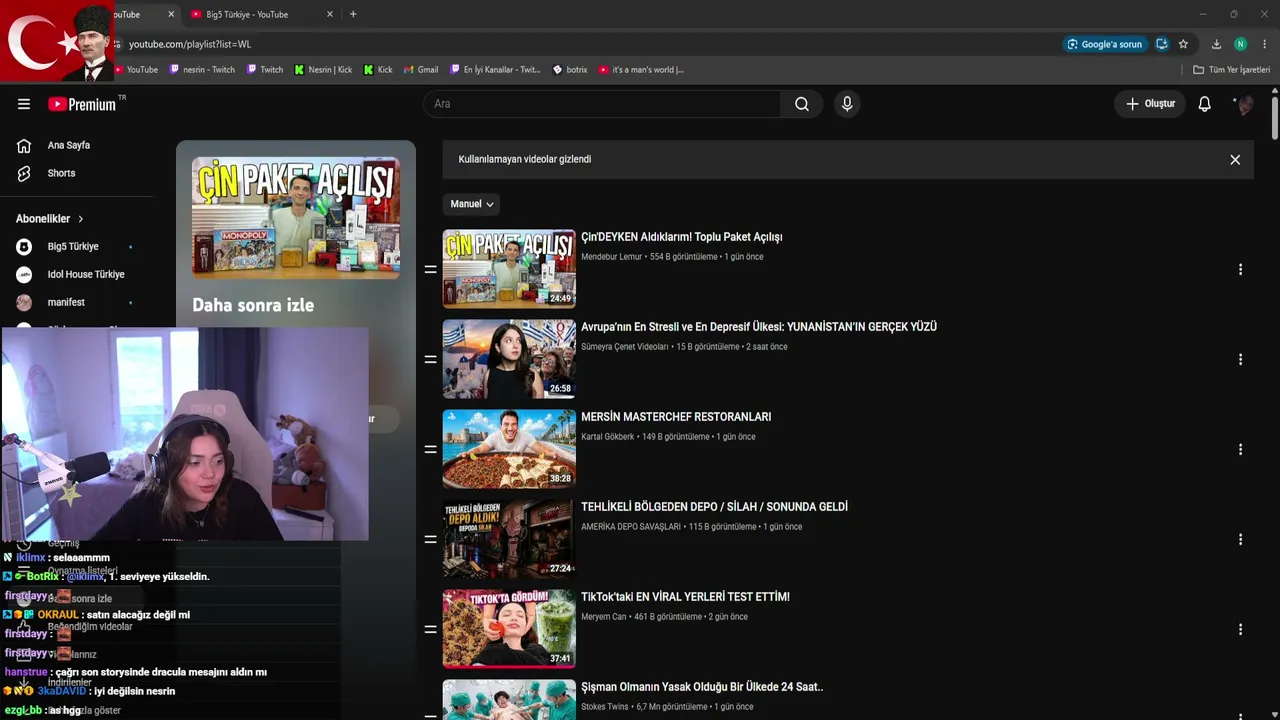1280x720 pixels.
Task: Click the search magnifier button
Action: (802, 104)
